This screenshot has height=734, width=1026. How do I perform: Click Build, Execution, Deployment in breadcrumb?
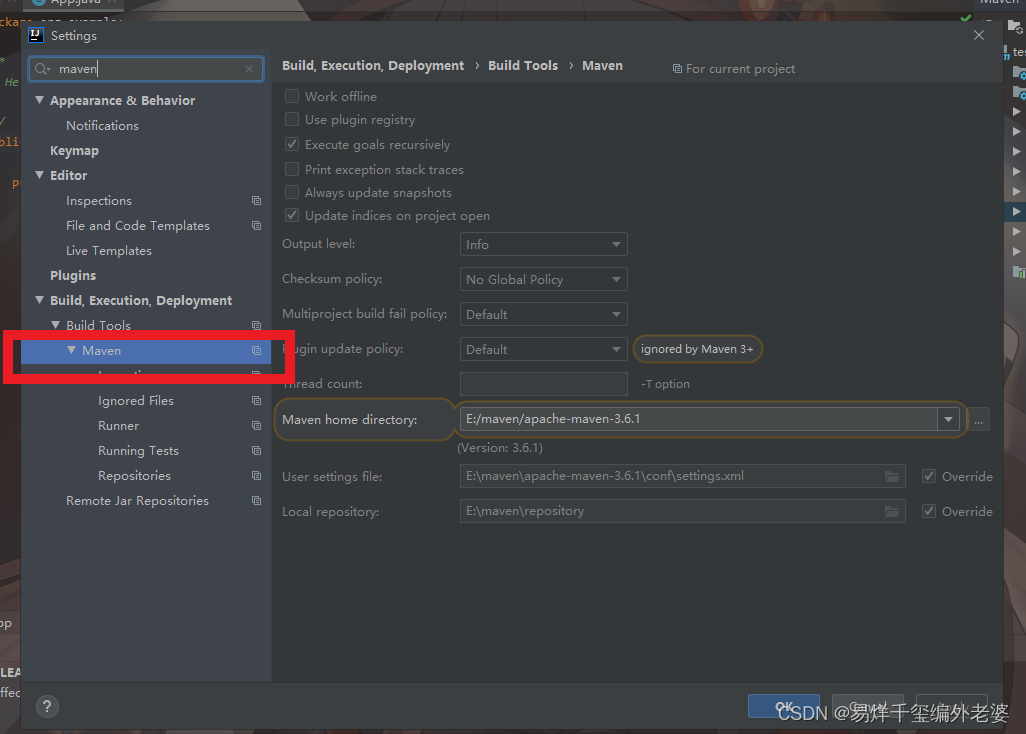(x=373, y=65)
